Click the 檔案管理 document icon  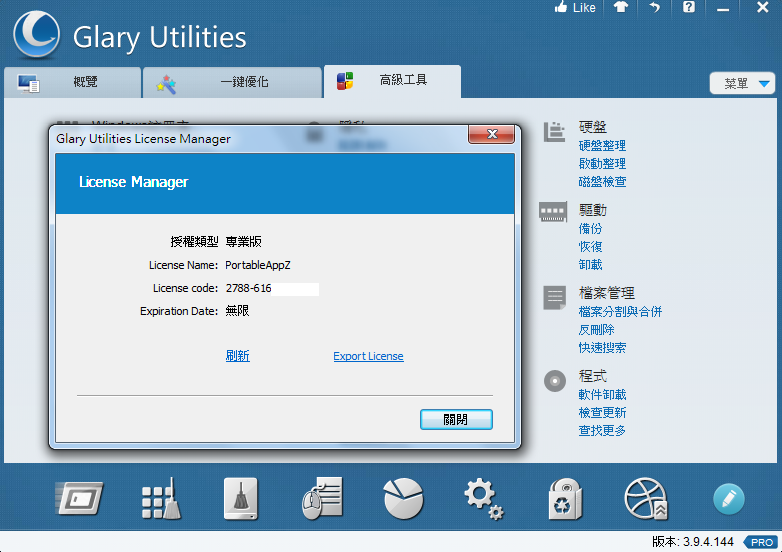coord(555,298)
